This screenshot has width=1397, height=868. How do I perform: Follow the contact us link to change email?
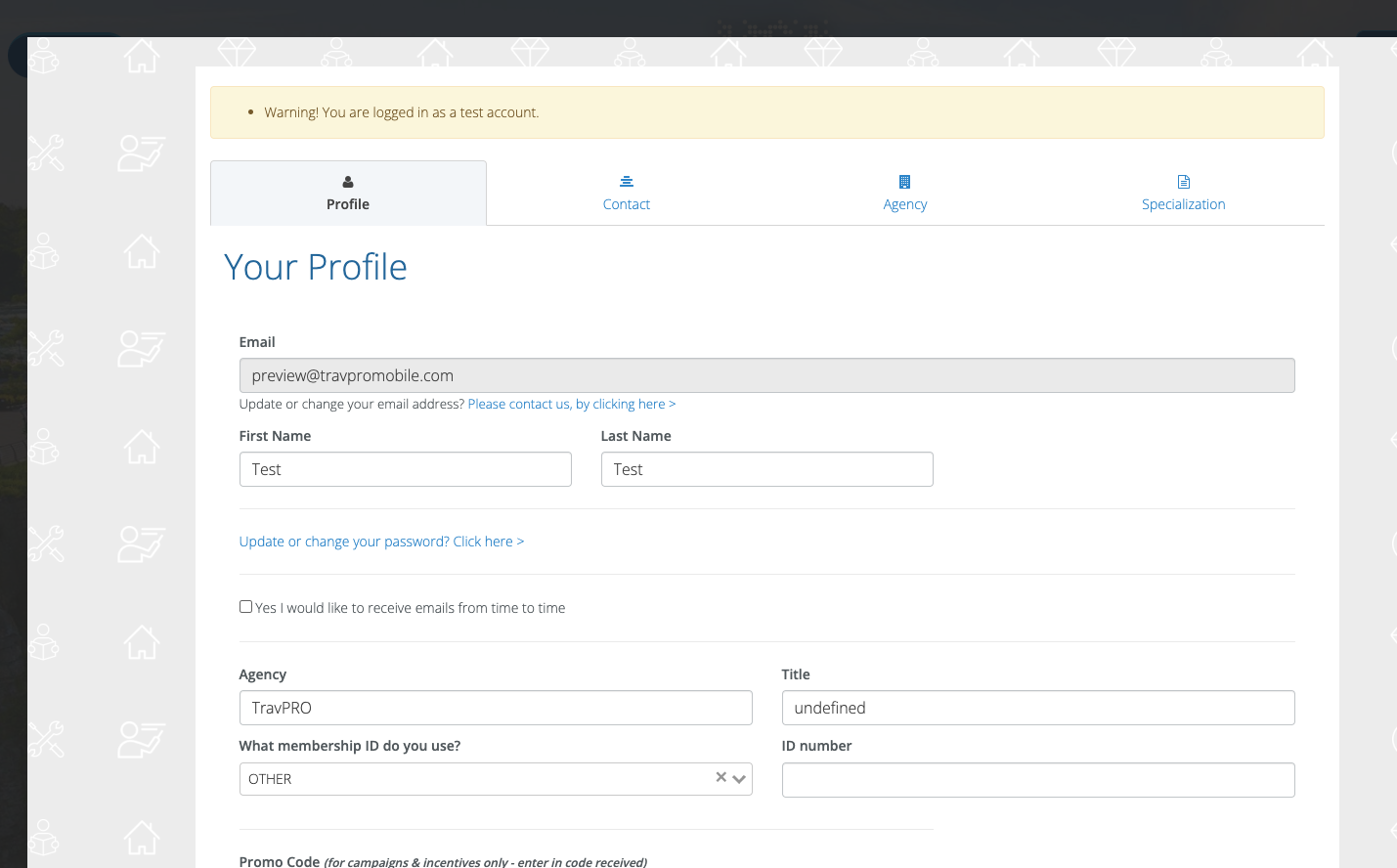[x=571, y=404]
